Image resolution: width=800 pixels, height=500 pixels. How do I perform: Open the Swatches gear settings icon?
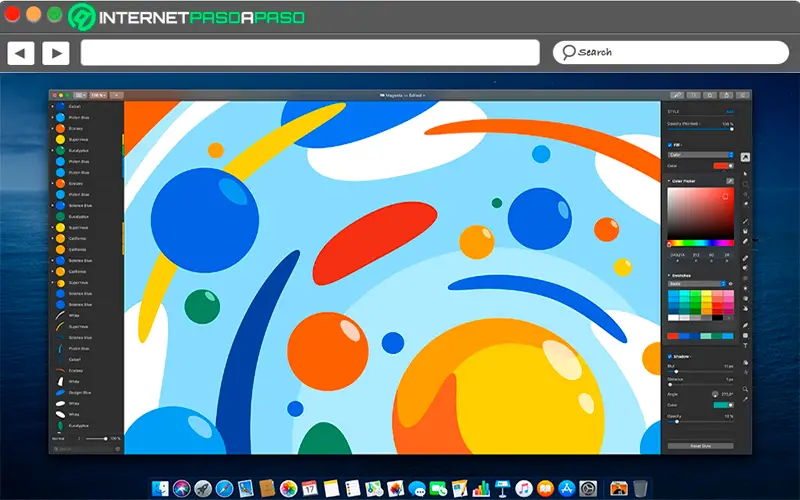730,284
